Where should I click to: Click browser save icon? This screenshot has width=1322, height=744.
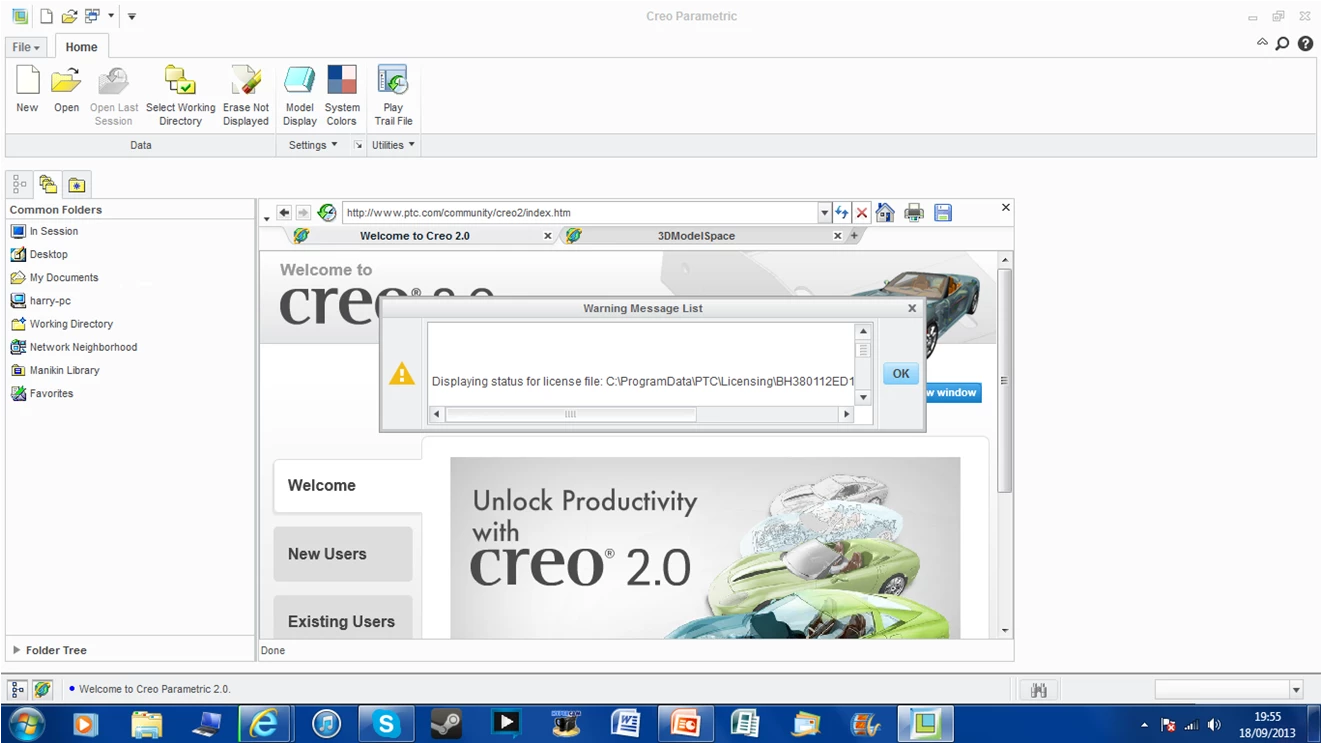pyautogui.click(x=943, y=212)
